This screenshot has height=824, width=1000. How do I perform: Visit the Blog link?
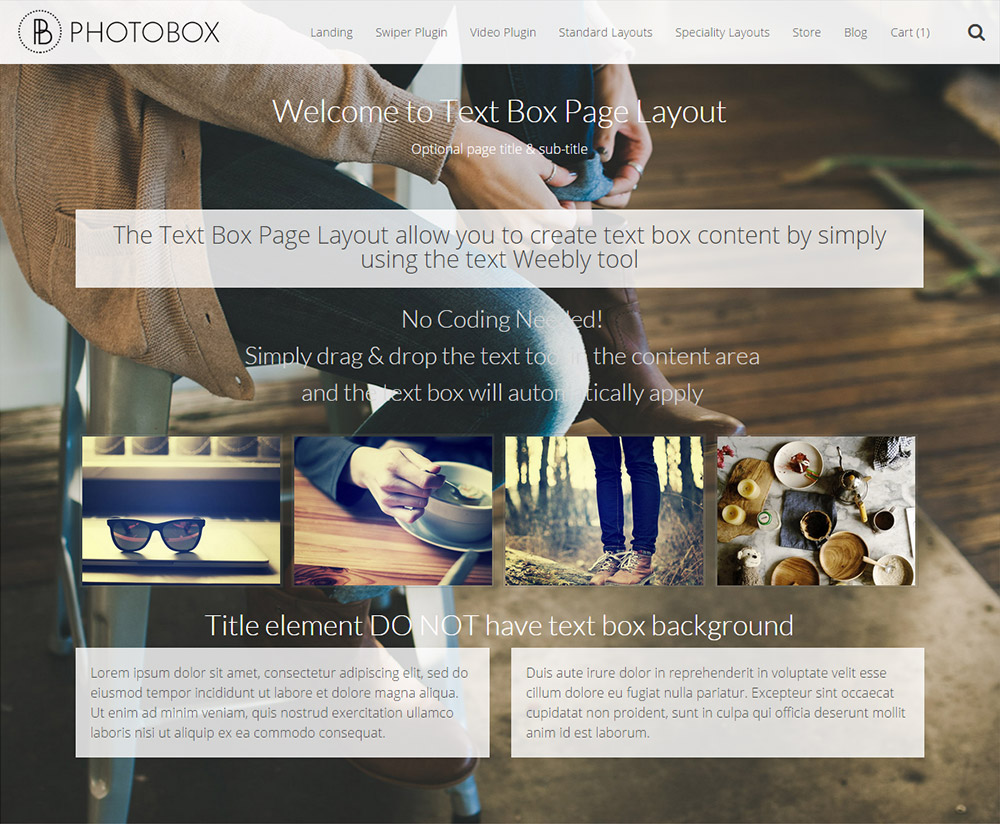(855, 33)
